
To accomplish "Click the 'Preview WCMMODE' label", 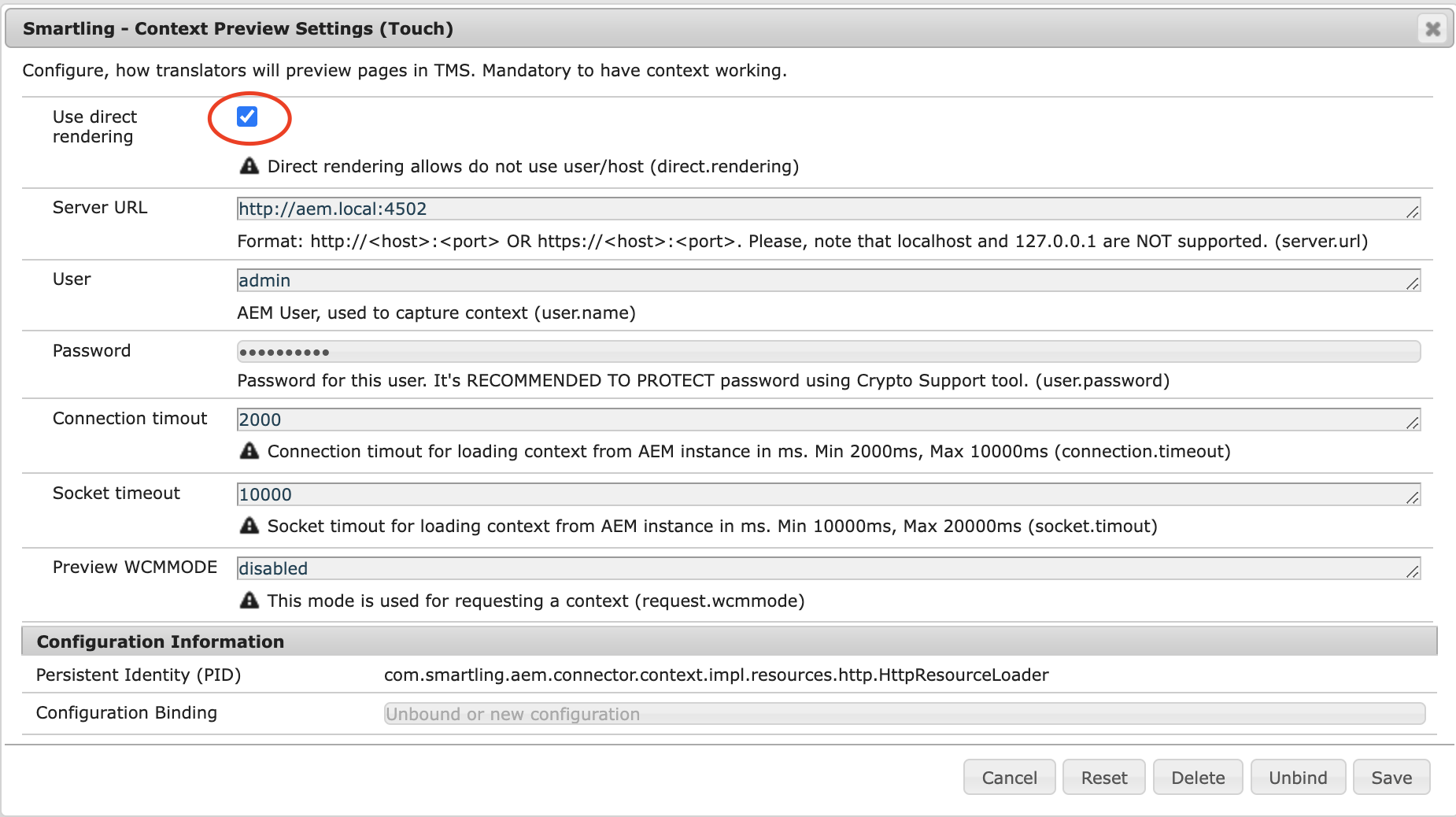I will (135, 567).
